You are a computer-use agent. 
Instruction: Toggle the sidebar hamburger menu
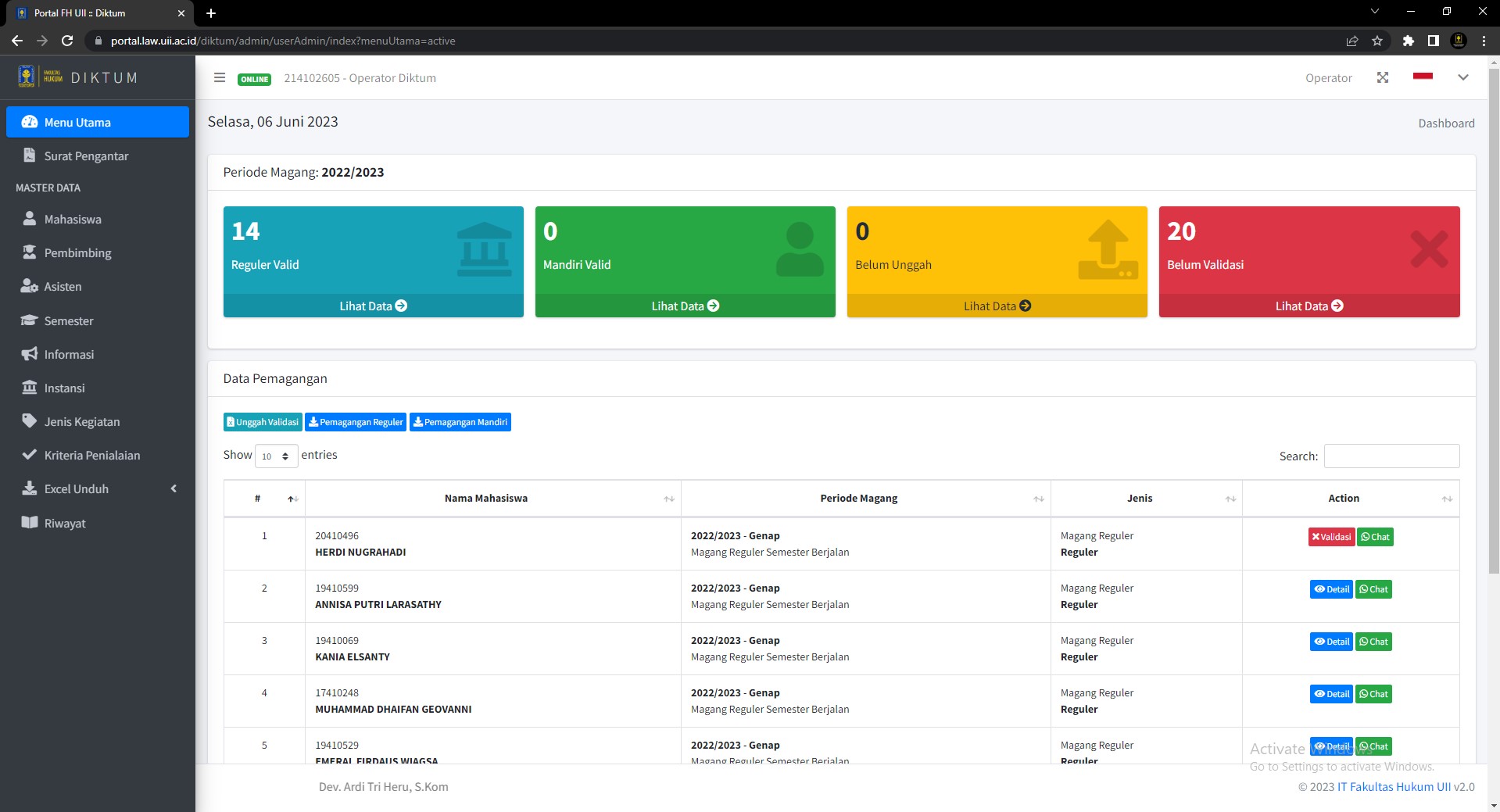click(220, 78)
